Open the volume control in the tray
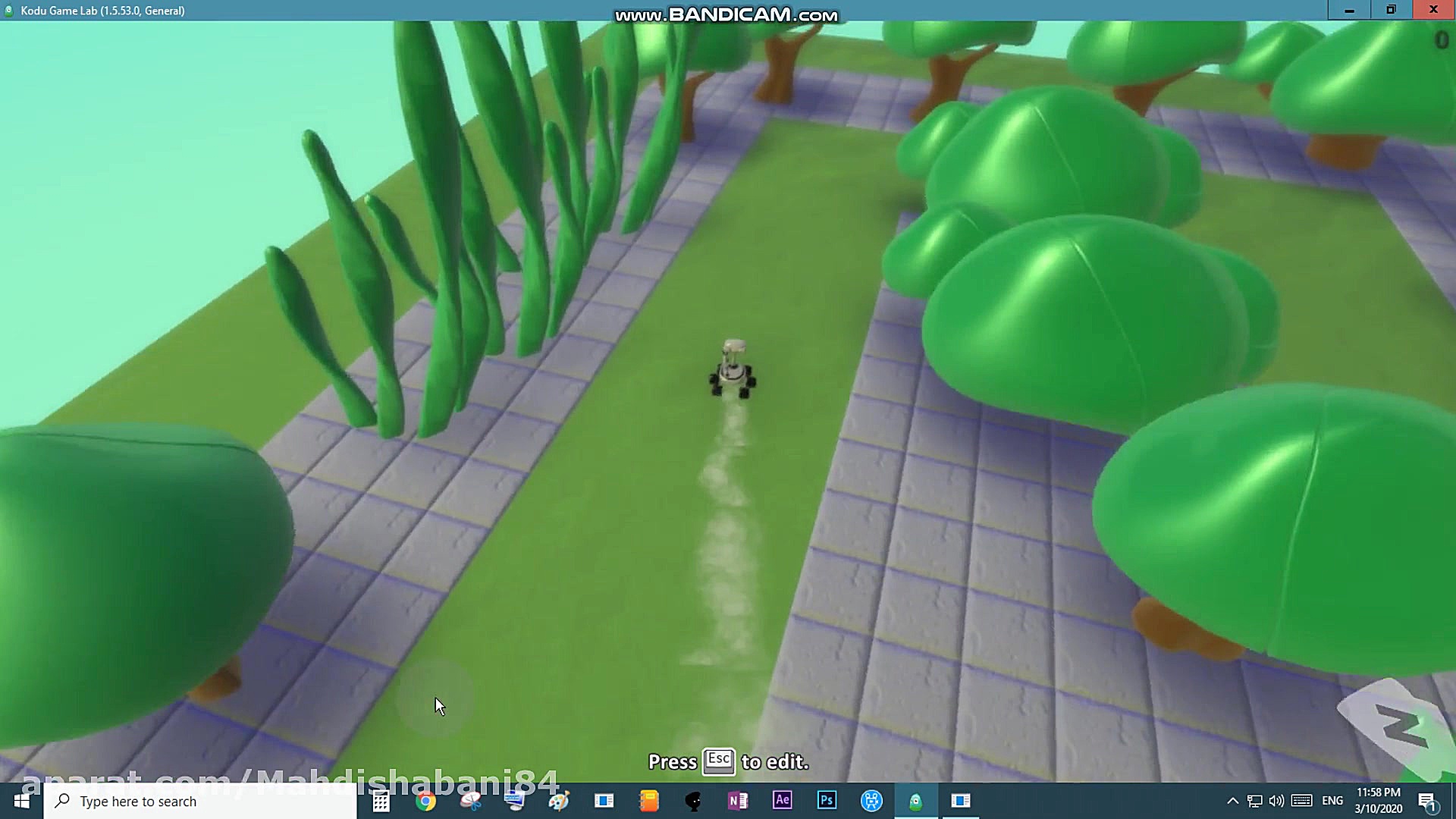The image size is (1456, 819). coord(1276,801)
